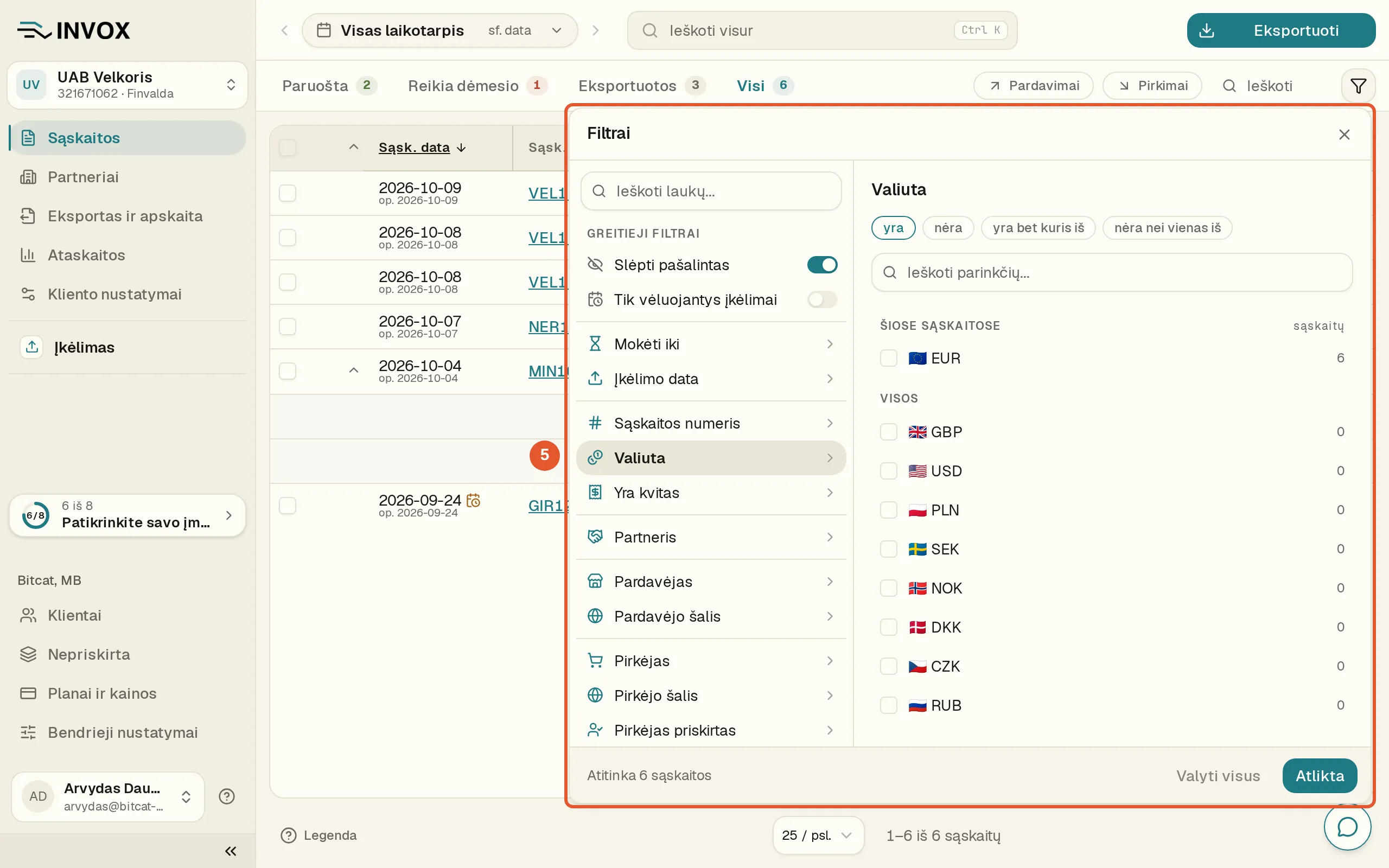Open the chat bubble support icon
This screenshot has height=868, width=1389.
point(1347,827)
